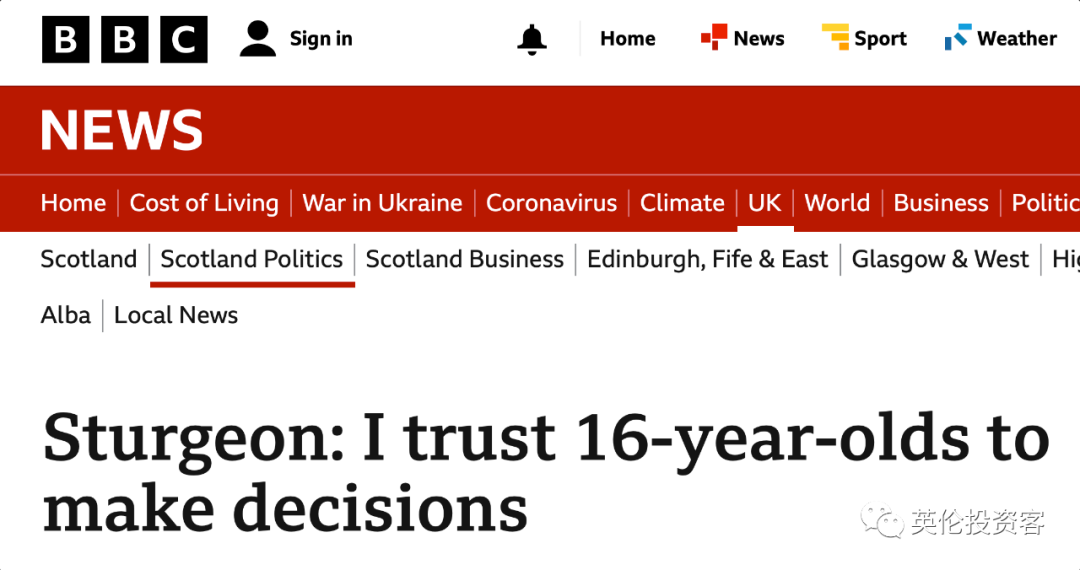1080x570 pixels.
Task: Click the yellow Sport bars icon
Action: [835, 37]
